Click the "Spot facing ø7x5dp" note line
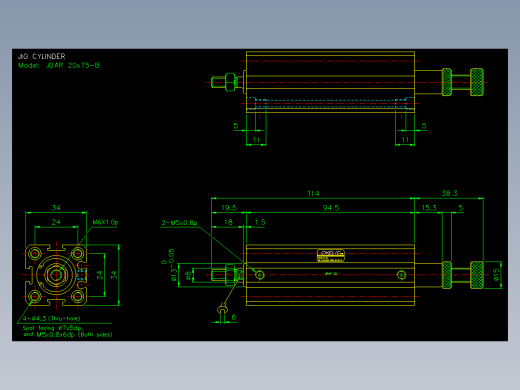The width and height of the screenshot is (520, 390). (53, 328)
